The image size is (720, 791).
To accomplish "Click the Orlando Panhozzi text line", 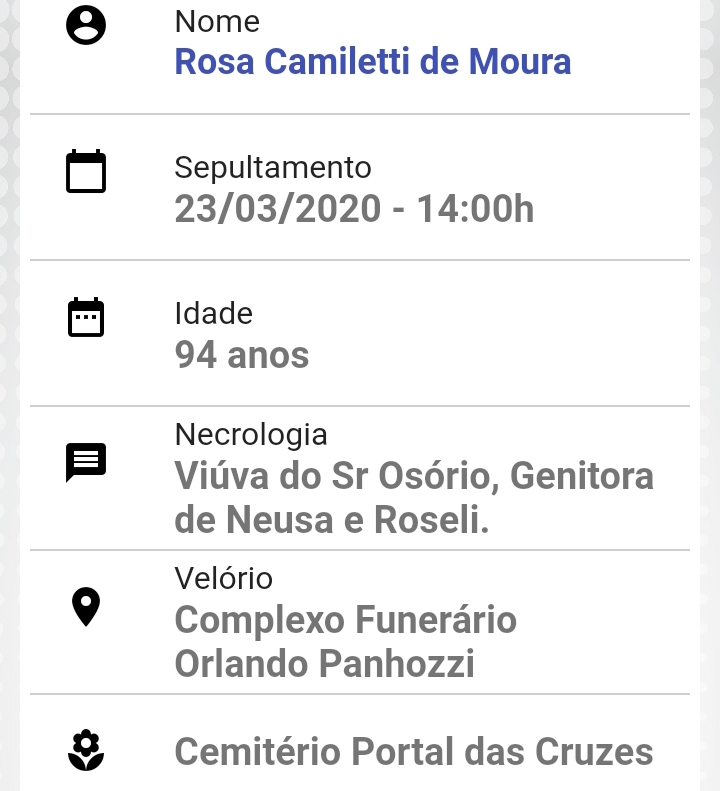I will [324, 663].
